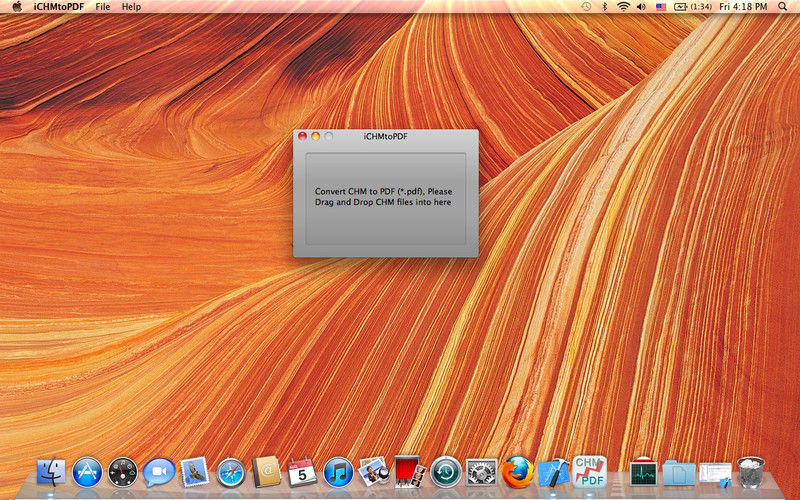Open iPhoto from the Dock

[x=373, y=471]
